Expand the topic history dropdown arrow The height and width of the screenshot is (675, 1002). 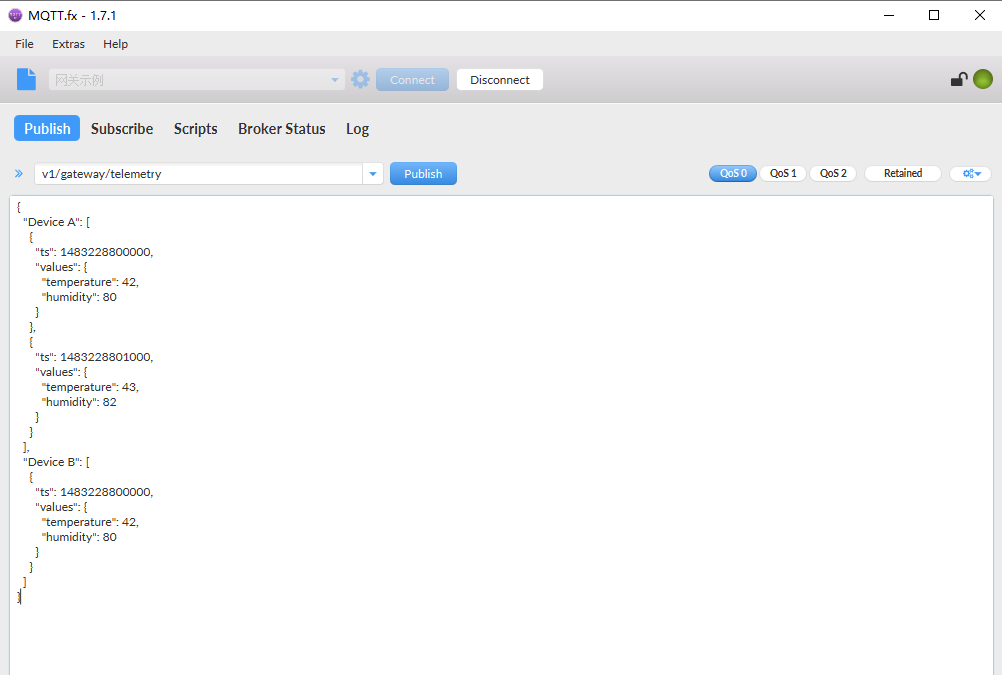(x=373, y=174)
